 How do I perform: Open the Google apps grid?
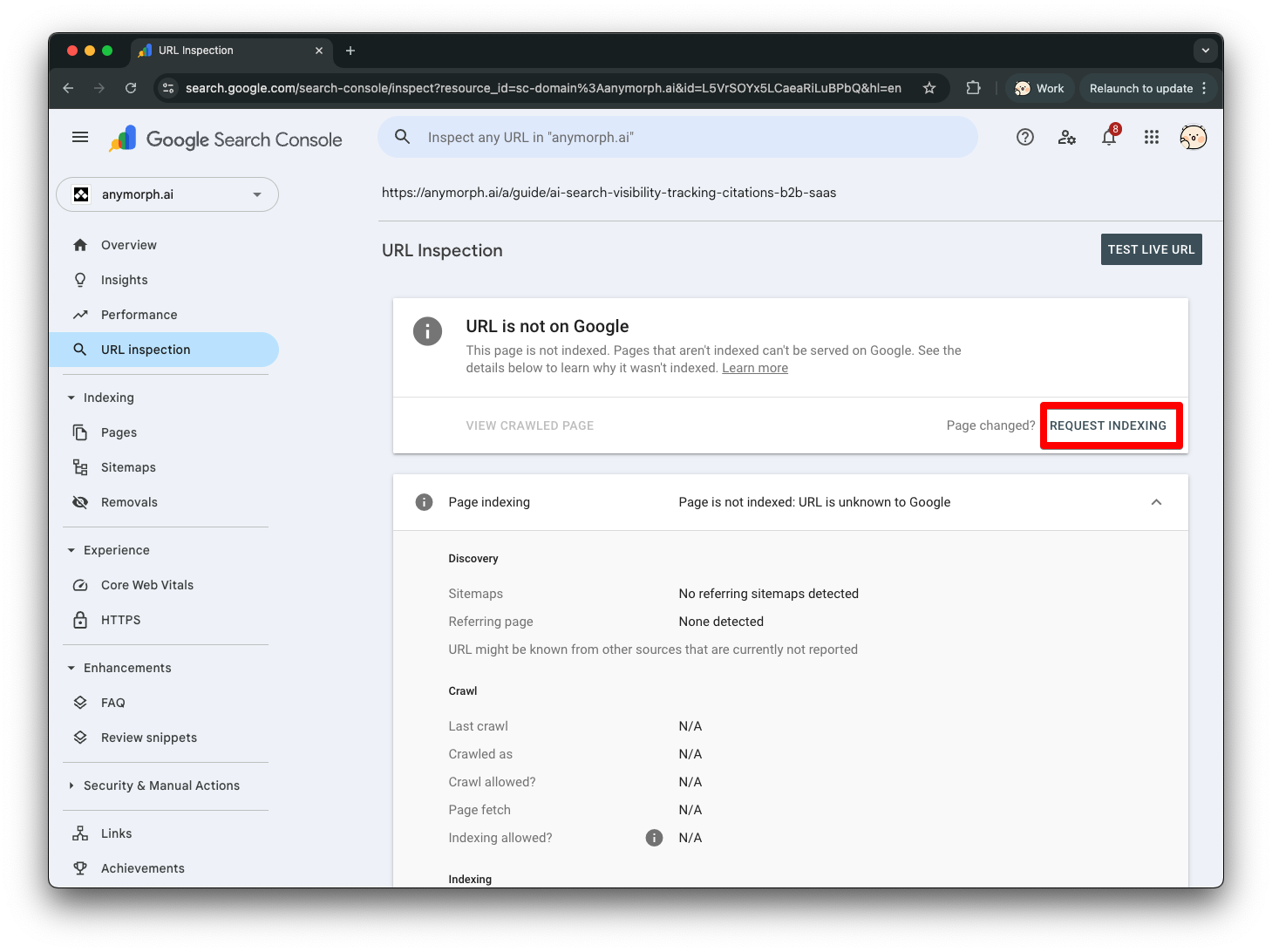[x=1151, y=137]
